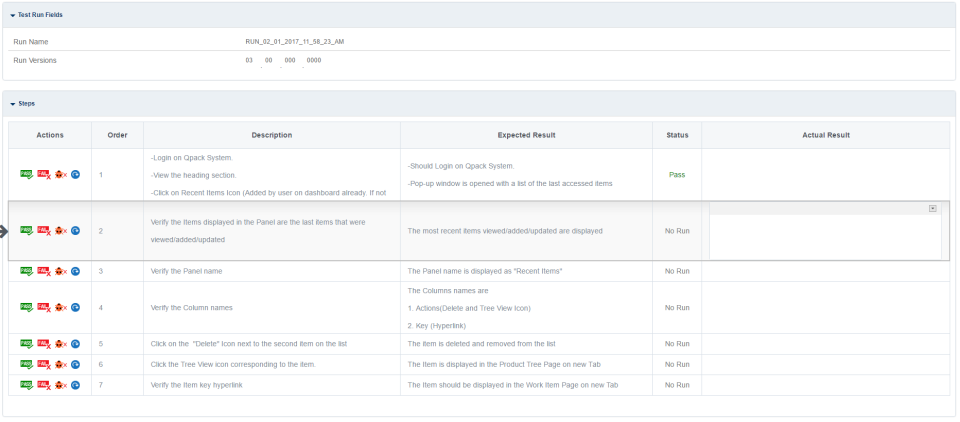Click the bug icon for step 4
Screen dimensions: 960x422
60,307
